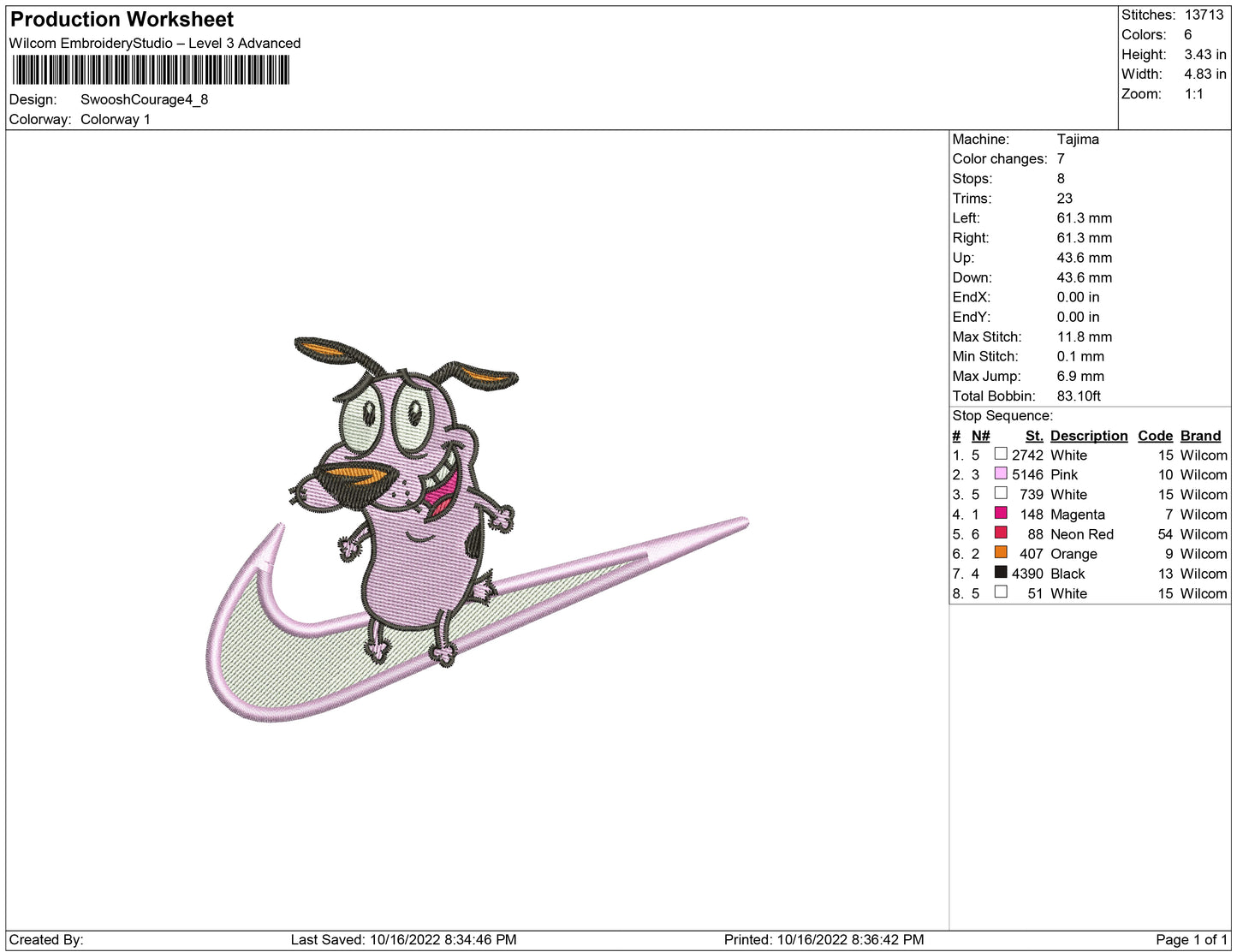Click the Machine value "Tajima"
The image size is (1237, 952).
pyautogui.click(x=1078, y=139)
